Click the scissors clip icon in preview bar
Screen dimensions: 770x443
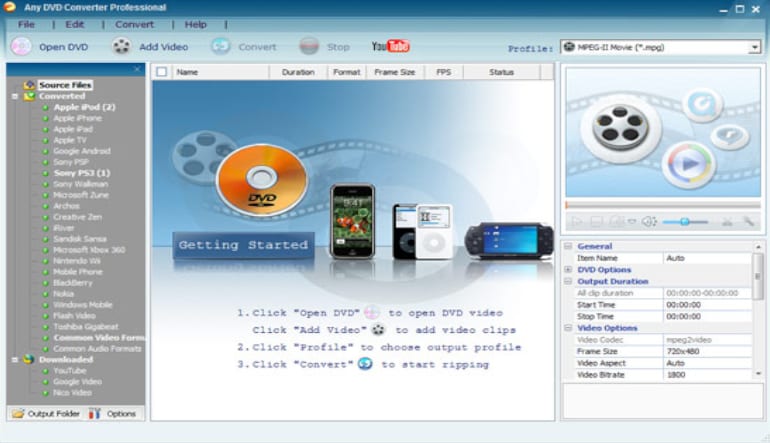pyautogui.click(x=727, y=222)
